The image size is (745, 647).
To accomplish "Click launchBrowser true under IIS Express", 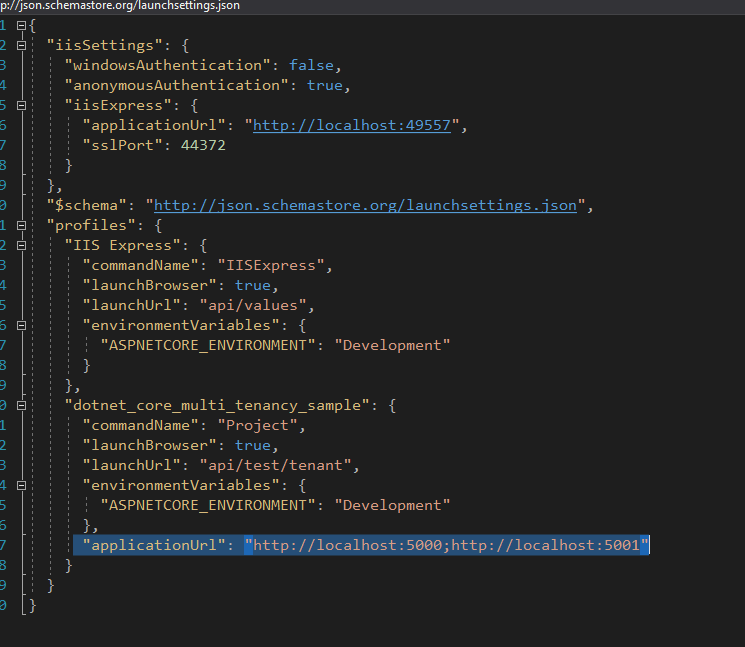I will pos(253,285).
